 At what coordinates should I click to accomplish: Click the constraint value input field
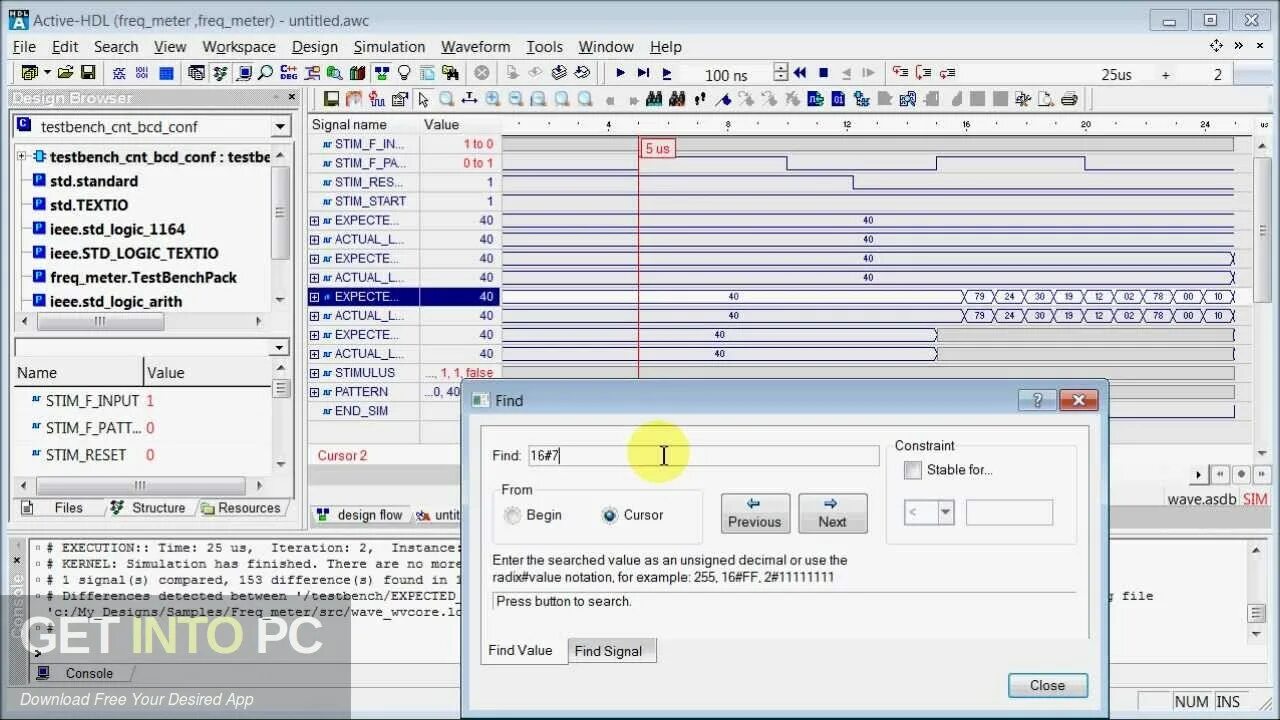1009,513
